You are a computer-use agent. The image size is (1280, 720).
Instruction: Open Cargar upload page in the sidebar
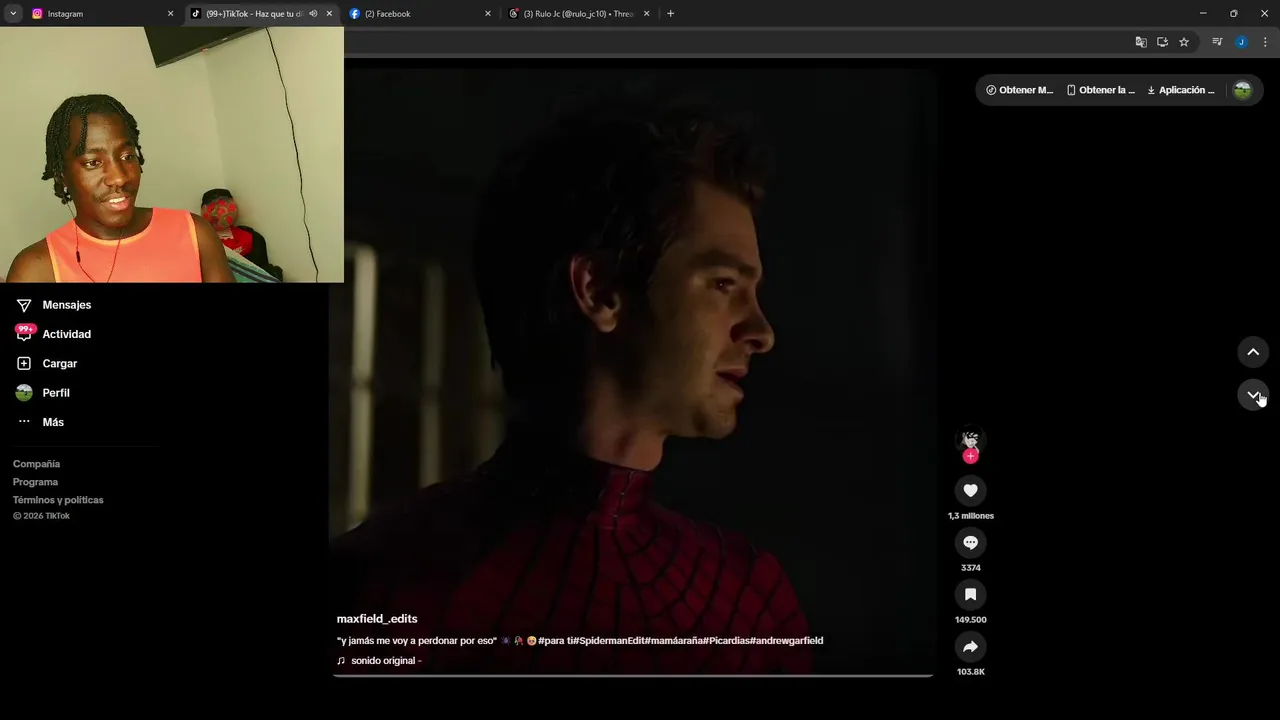[x=47, y=363]
